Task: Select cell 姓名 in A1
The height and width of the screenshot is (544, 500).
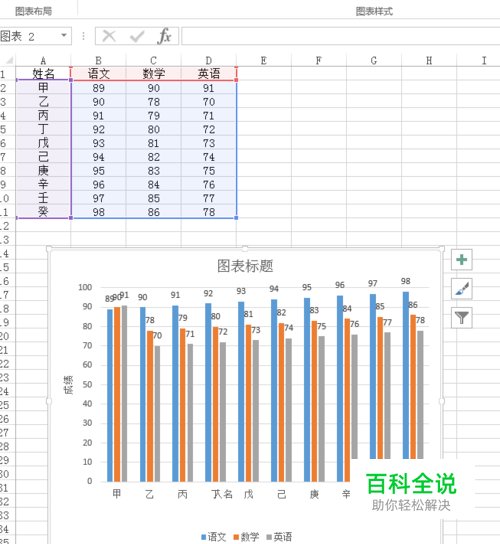Action: click(x=43, y=74)
